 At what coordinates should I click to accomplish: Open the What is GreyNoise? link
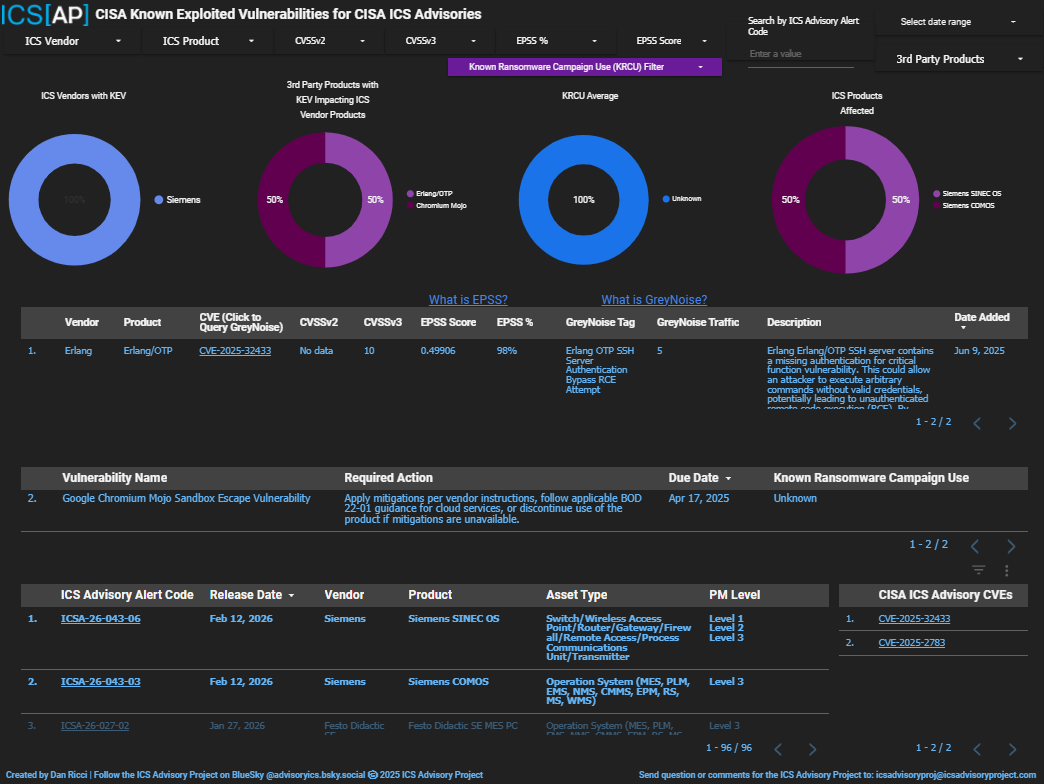(654, 300)
